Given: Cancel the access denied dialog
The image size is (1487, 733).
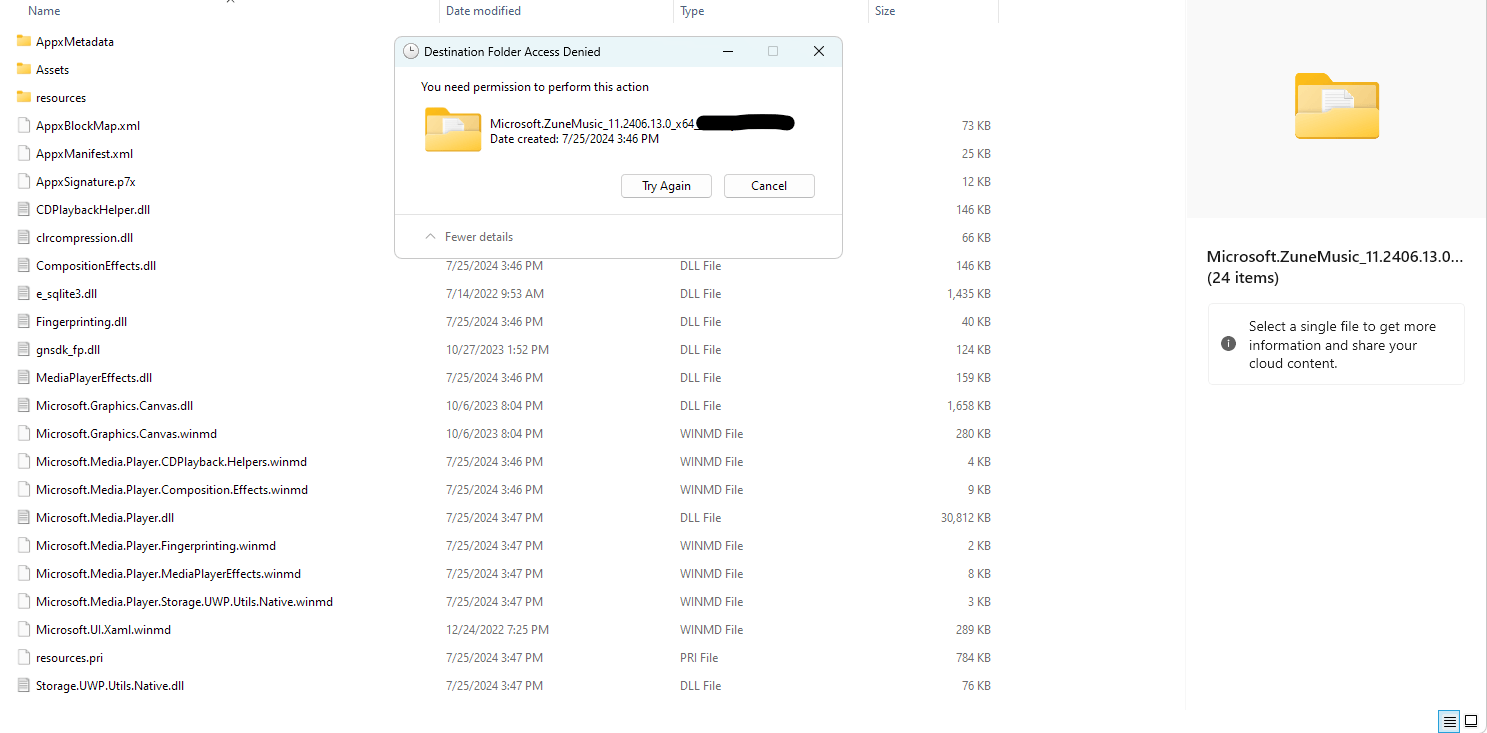Looking at the screenshot, I should pyautogui.click(x=769, y=186).
